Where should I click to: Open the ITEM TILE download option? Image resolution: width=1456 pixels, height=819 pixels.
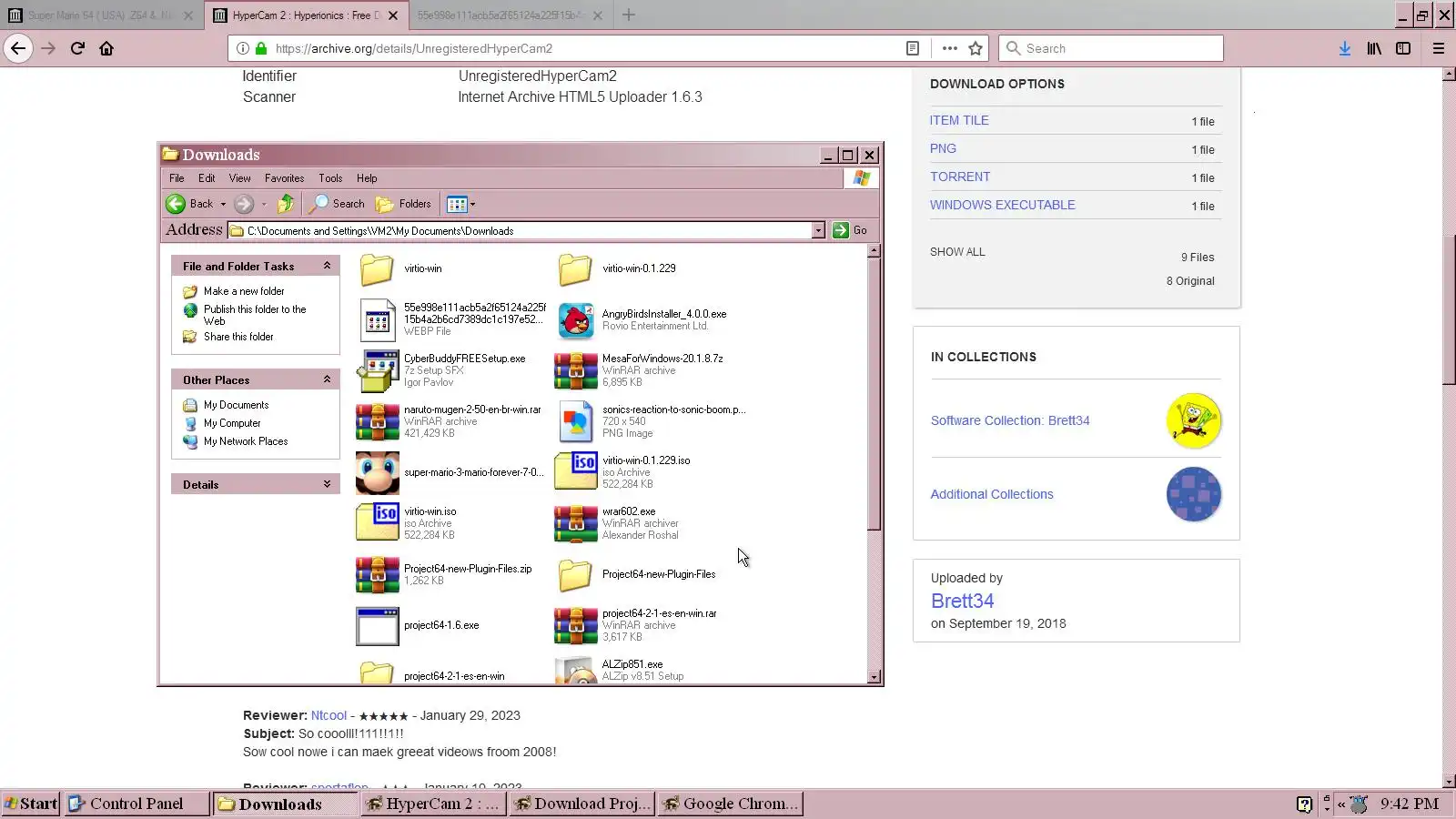(959, 120)
